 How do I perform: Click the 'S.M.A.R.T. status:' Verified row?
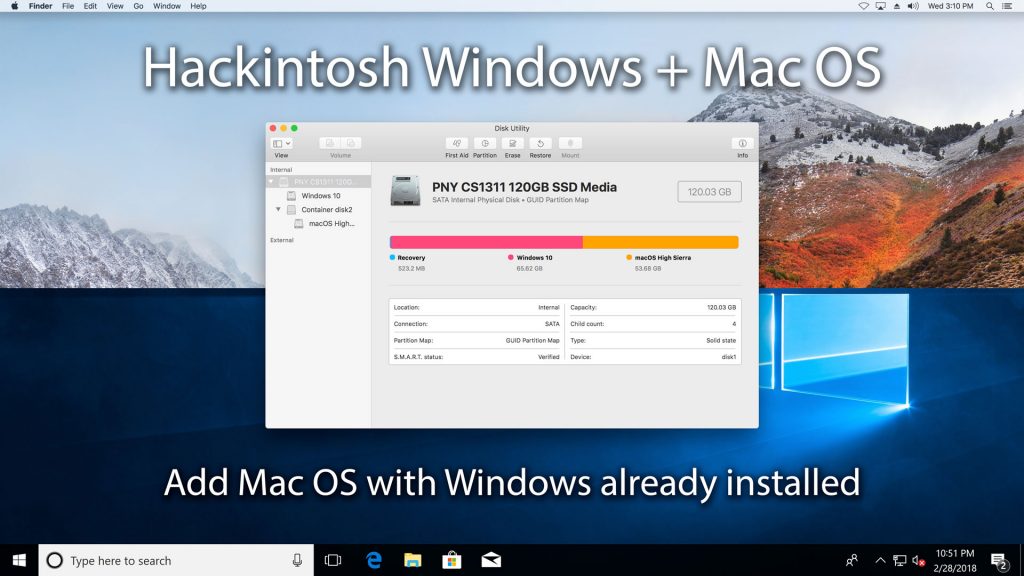click(477, 357)
